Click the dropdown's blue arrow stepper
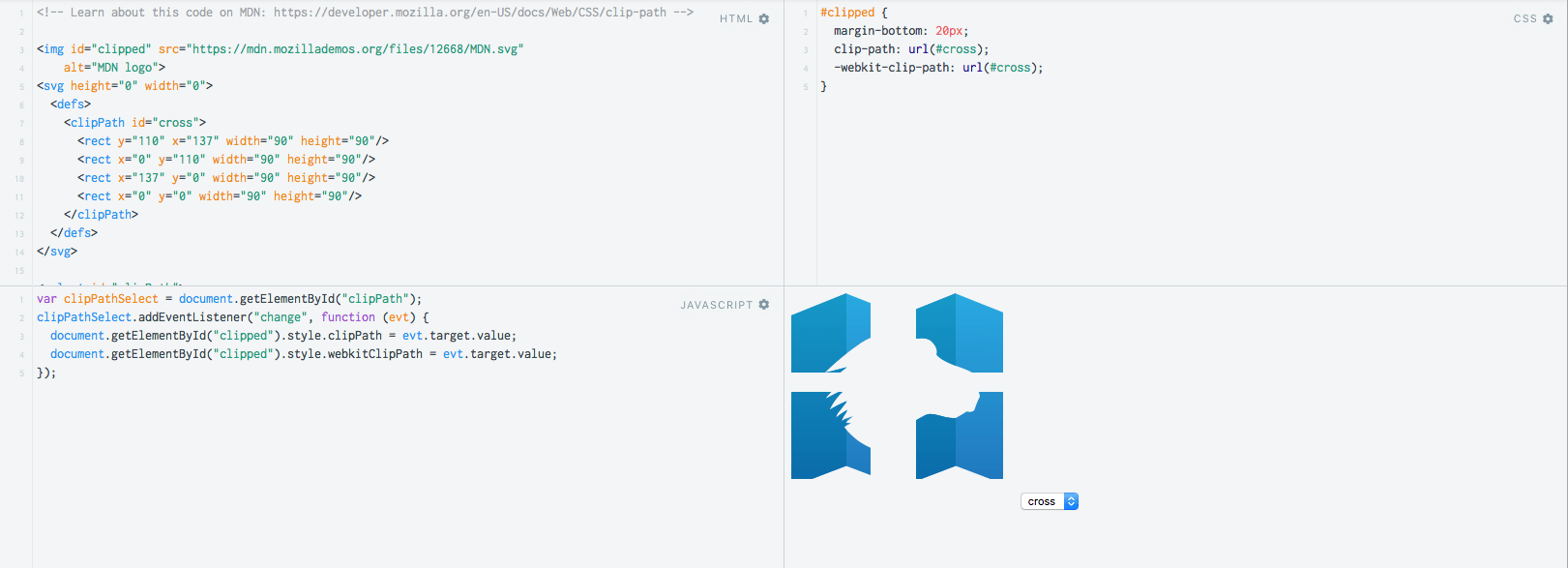Screen dimensions: 1568x568 click(x=1071, y=501)
